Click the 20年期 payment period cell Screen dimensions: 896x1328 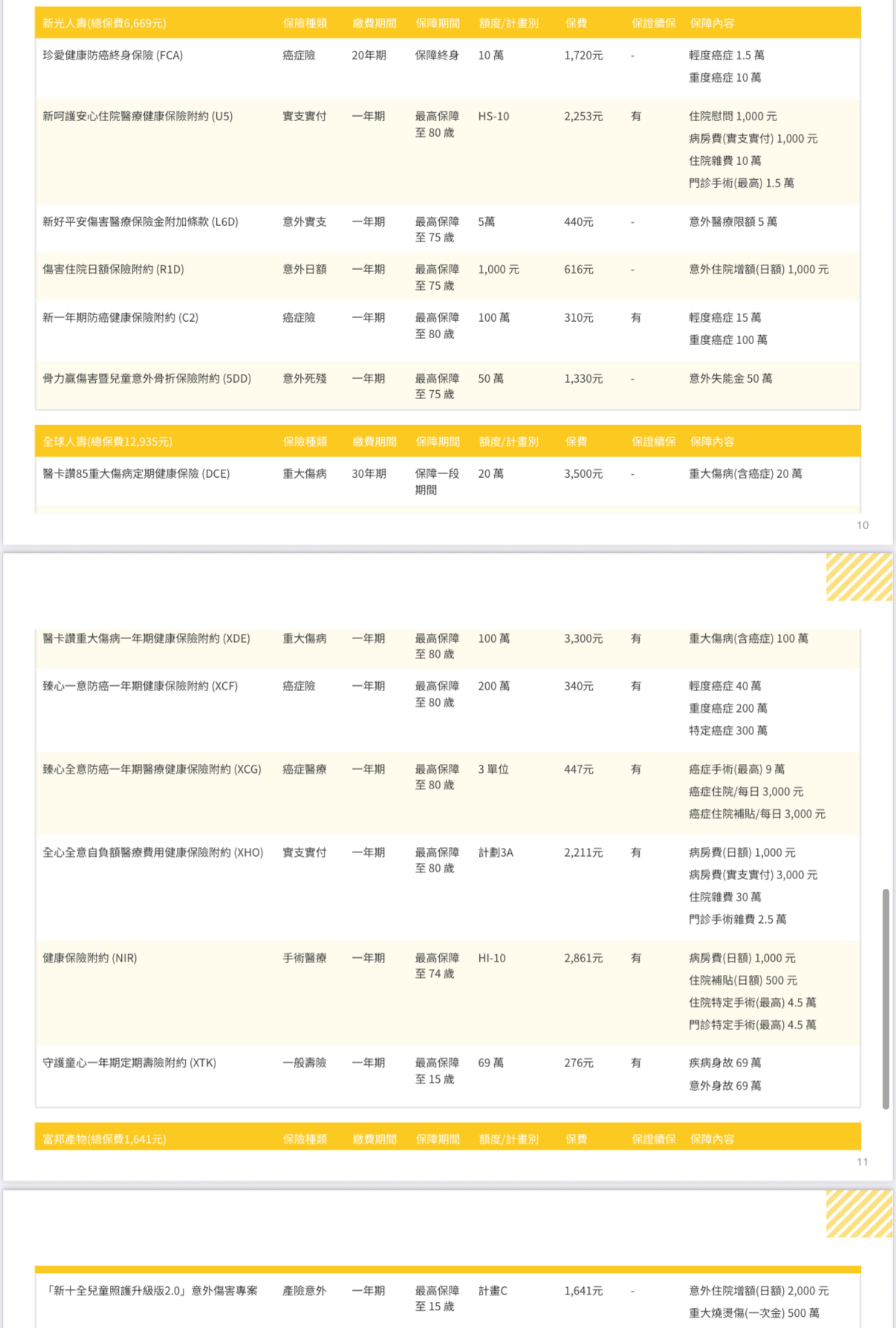(x=369, y=55)
